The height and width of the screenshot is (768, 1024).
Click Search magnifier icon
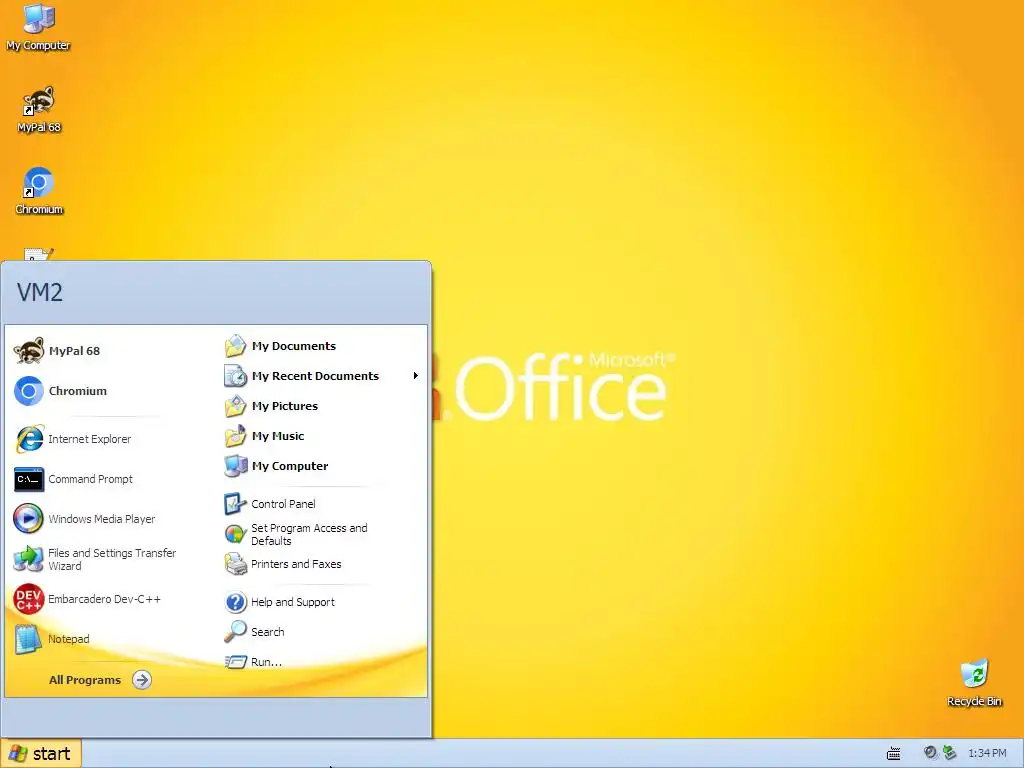[235, 632]
